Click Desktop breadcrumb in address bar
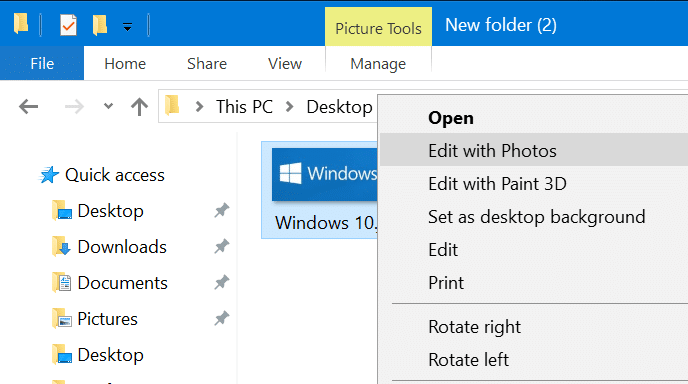 coord(339,107)
